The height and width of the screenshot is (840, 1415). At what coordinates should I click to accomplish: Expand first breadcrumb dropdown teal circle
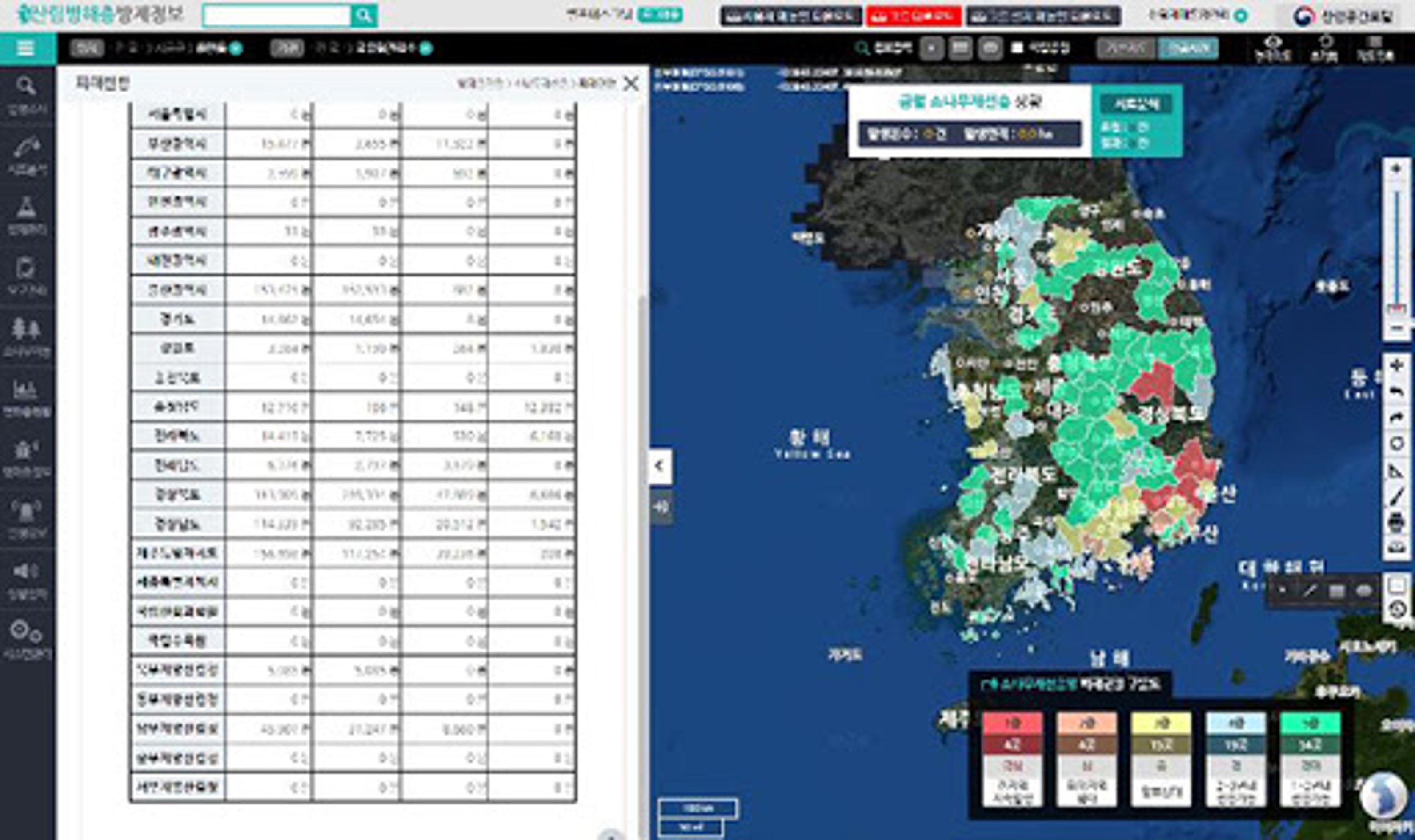pos(237,49)
